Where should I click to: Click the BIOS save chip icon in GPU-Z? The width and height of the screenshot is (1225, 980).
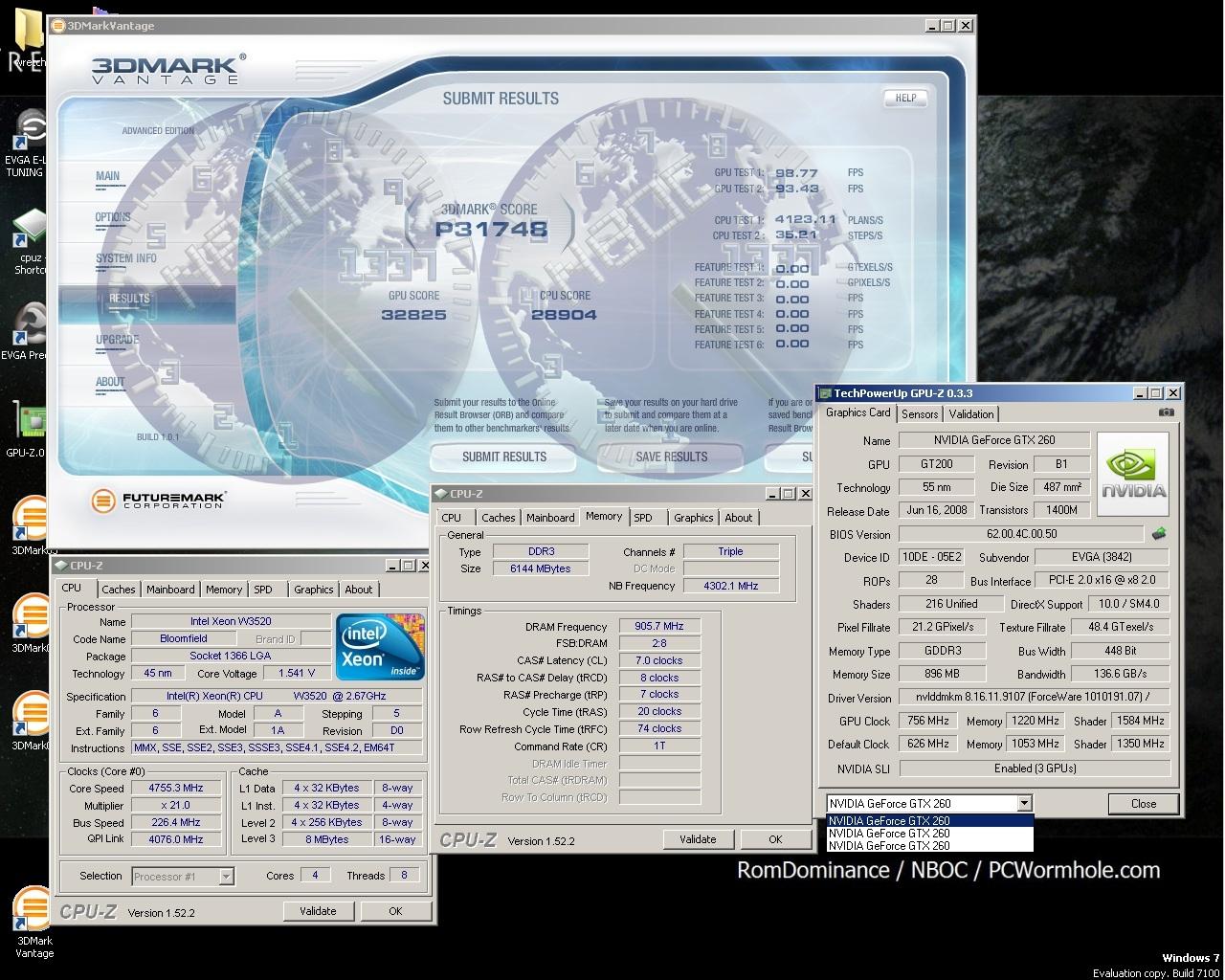tap(1158, 534)
